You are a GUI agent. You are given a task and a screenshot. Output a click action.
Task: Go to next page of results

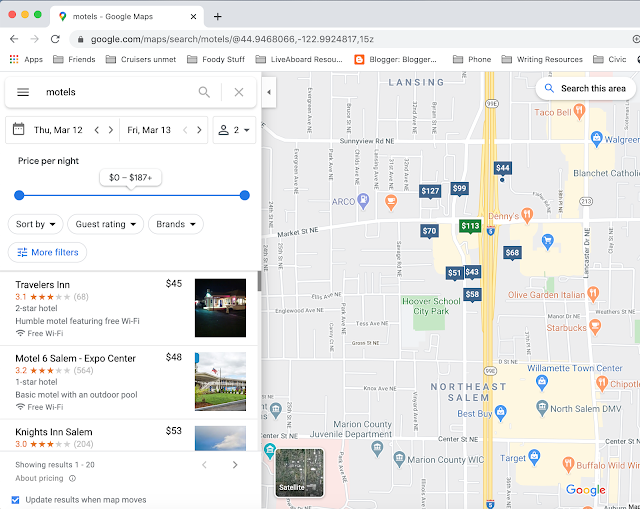[x=235, y=465]
